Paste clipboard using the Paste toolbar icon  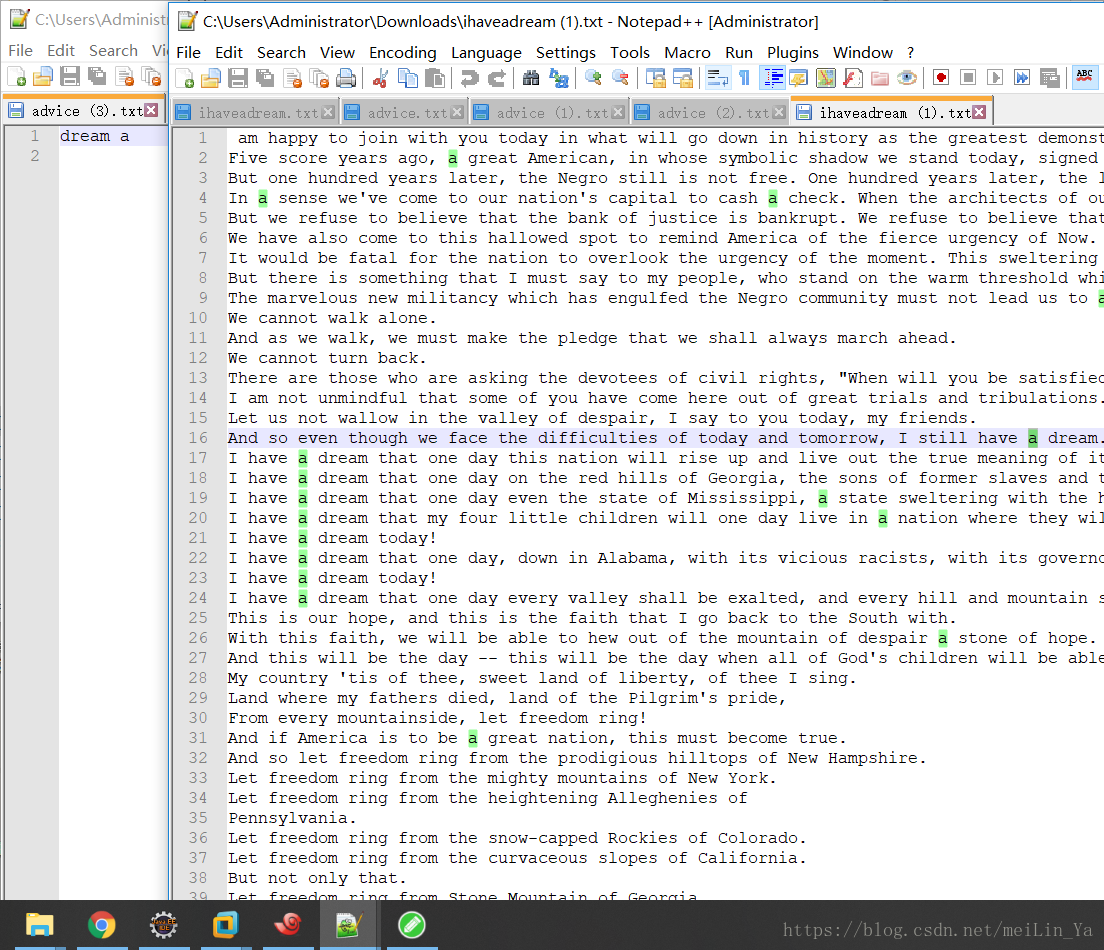click(x=435, y=78)
